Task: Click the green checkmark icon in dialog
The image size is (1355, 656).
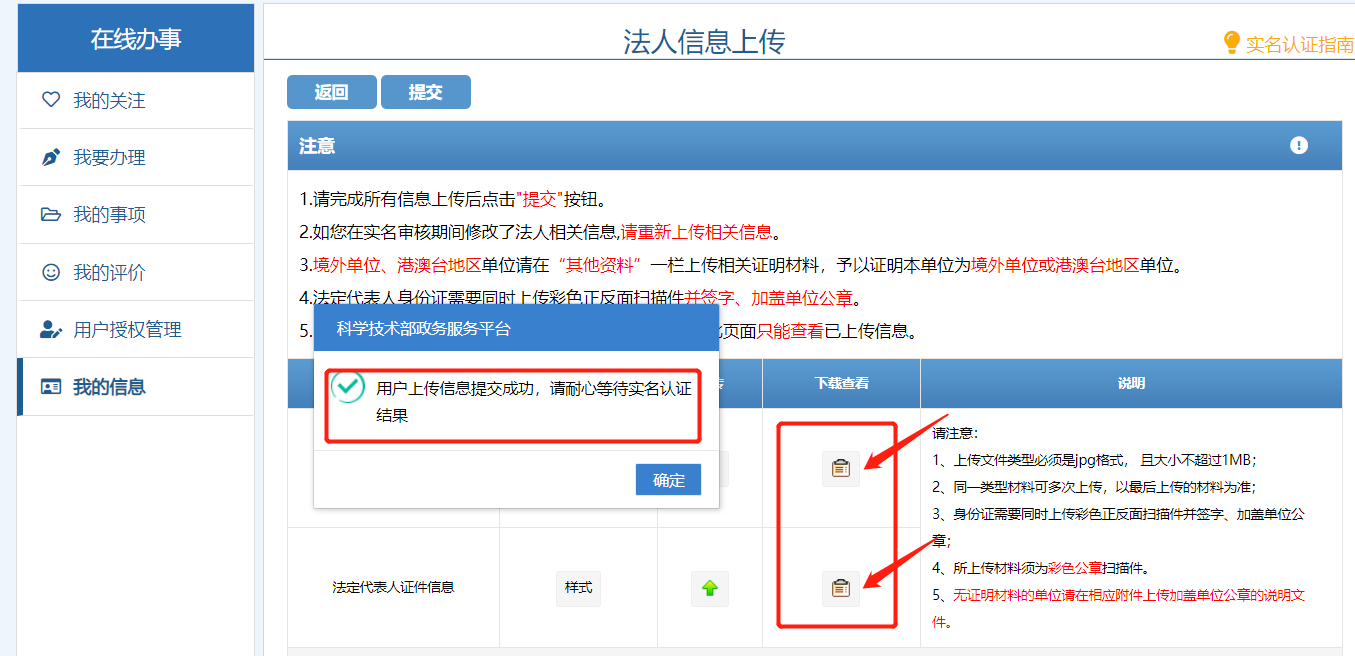Action: coord(348,387)
